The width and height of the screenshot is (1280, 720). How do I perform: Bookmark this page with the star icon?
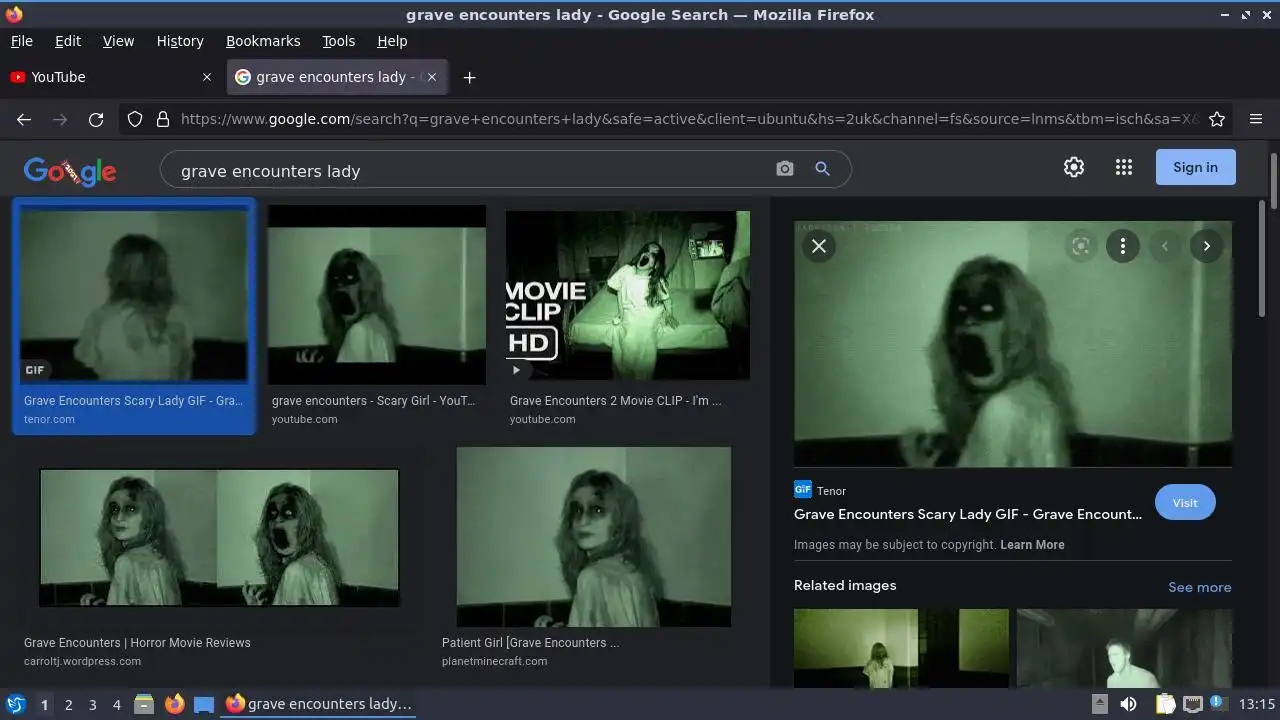[1217, 119]
